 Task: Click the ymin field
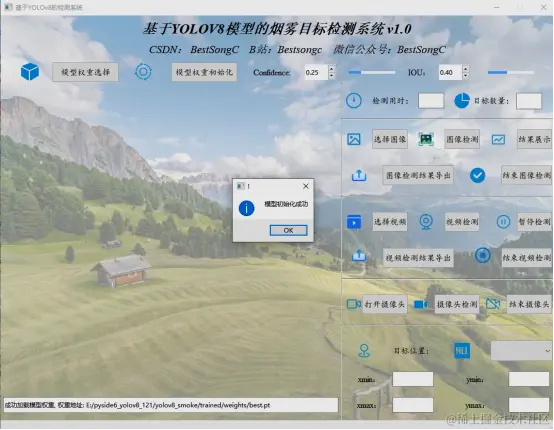pos(529,379)
